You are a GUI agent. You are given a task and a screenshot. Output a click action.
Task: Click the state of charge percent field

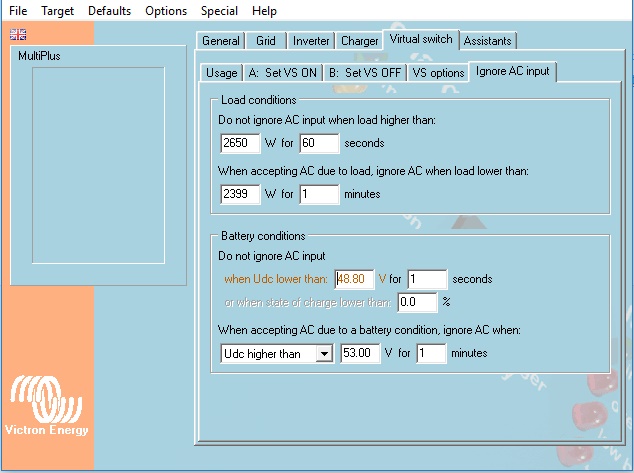point(416,302)
